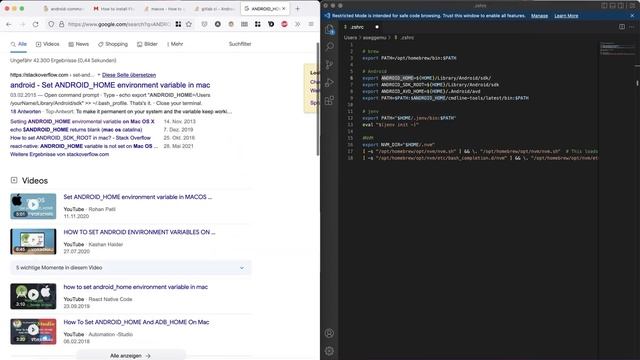Open 'echo $ANDROID_HOME returns blank' link
The image size is (640, 360).
pyautogui.click(x=76, y=130)
